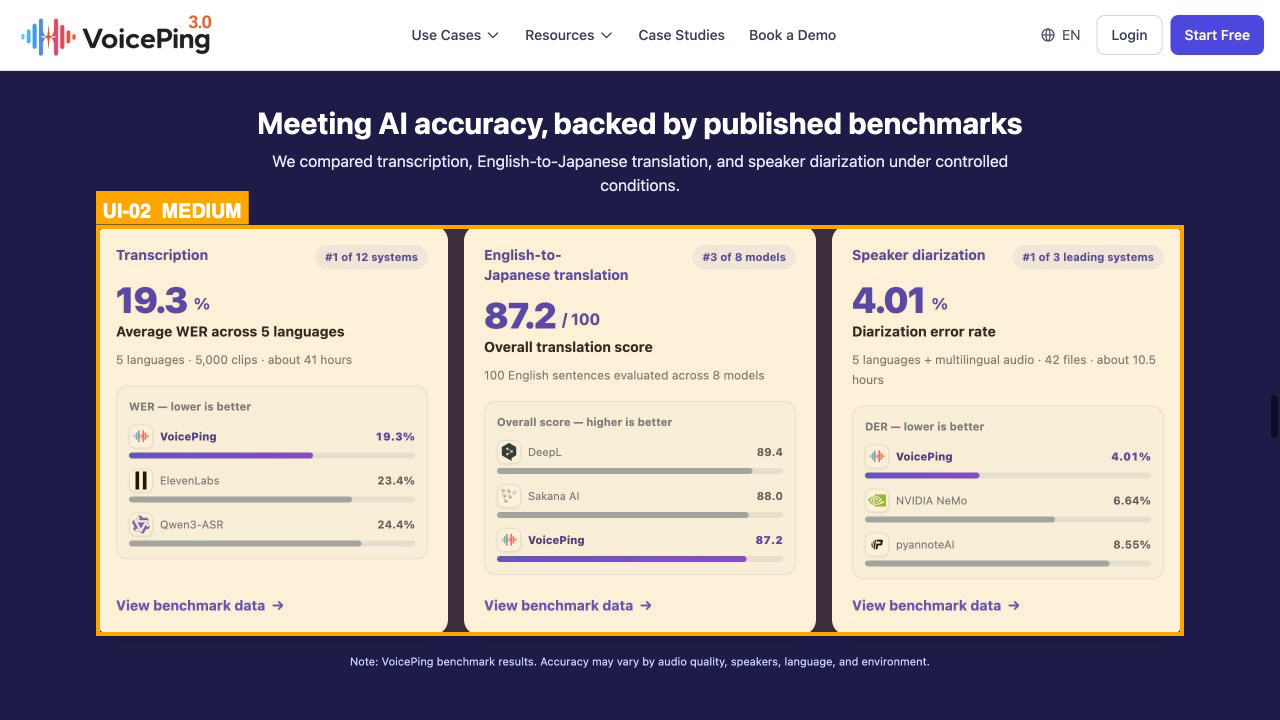1280x720 pixels.
Task: Click the page vertical scrollbar thumb
Action: [x=1274, y=416]
